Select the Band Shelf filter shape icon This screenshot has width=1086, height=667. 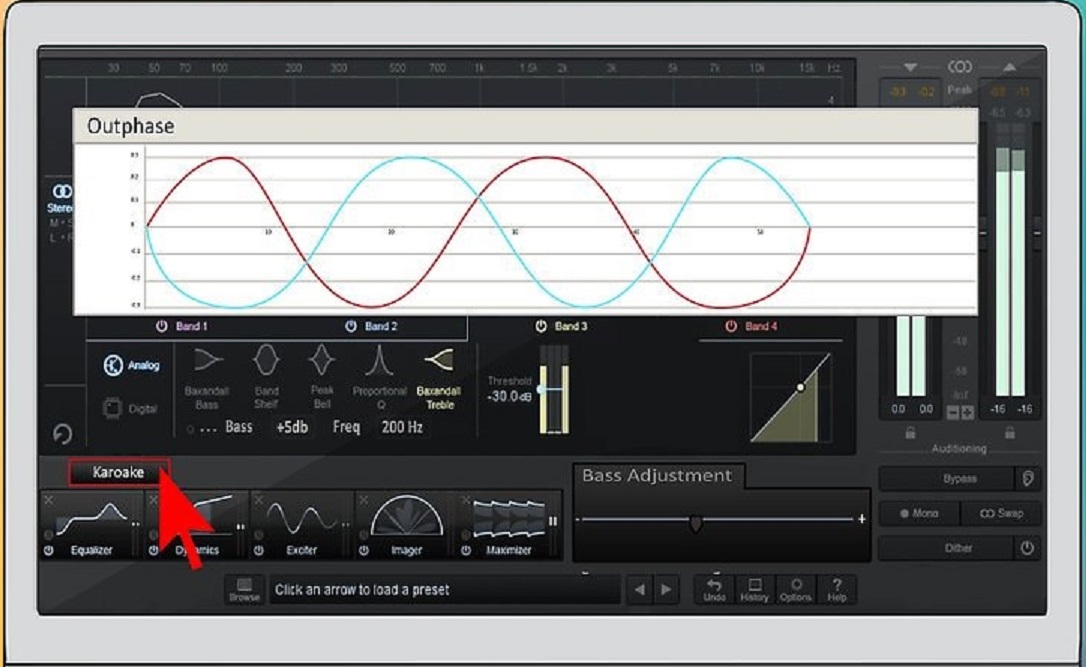266,360
